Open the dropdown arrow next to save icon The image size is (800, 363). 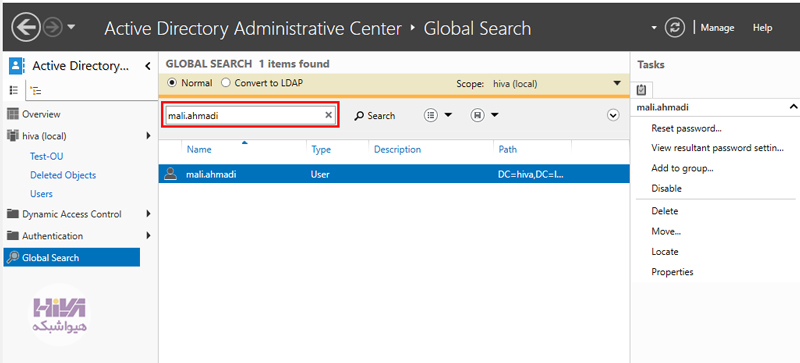(x=494, y=115)
